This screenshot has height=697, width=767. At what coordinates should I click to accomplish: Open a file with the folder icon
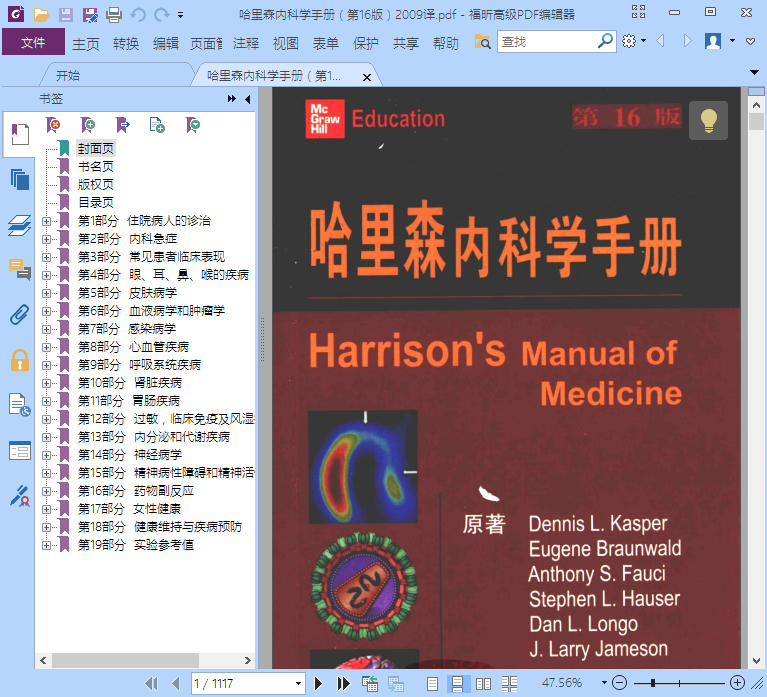[x=41, y=15]
